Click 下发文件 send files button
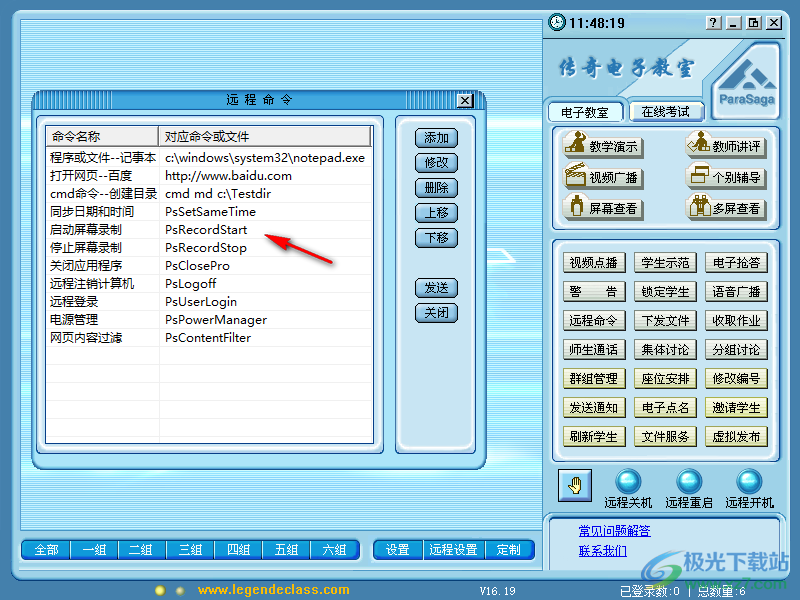Viewport: 800px width, 600px height. (665, 321)
